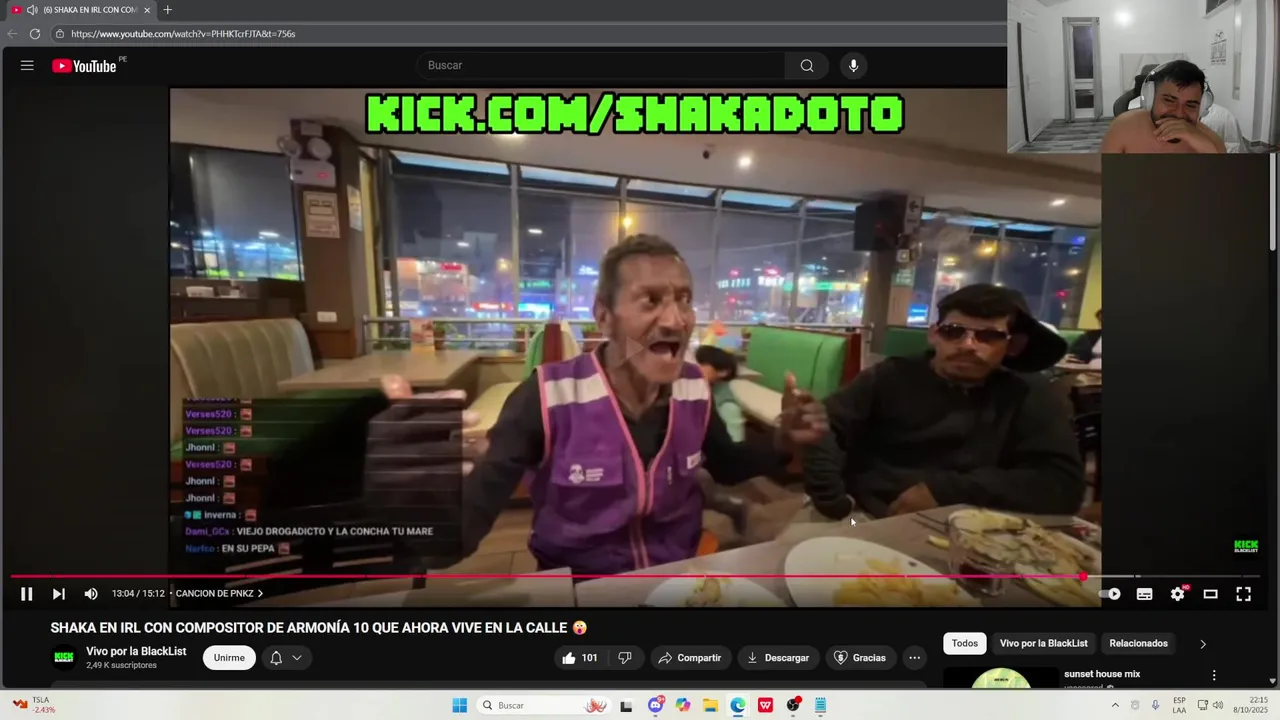Show hidden system tray icons
The height and width of the screenshot is (720, 1280).
click(1115, 705)
